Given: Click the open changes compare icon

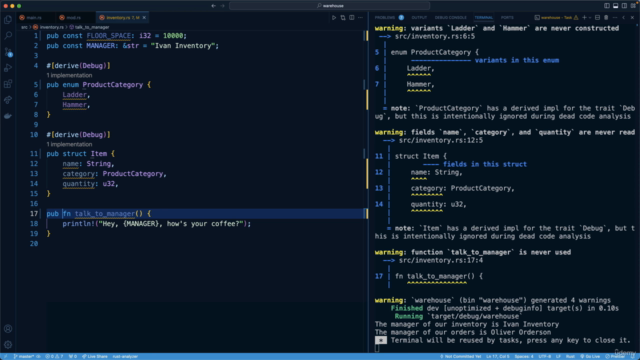Looking at the screenshot, I should pos(343,18).
